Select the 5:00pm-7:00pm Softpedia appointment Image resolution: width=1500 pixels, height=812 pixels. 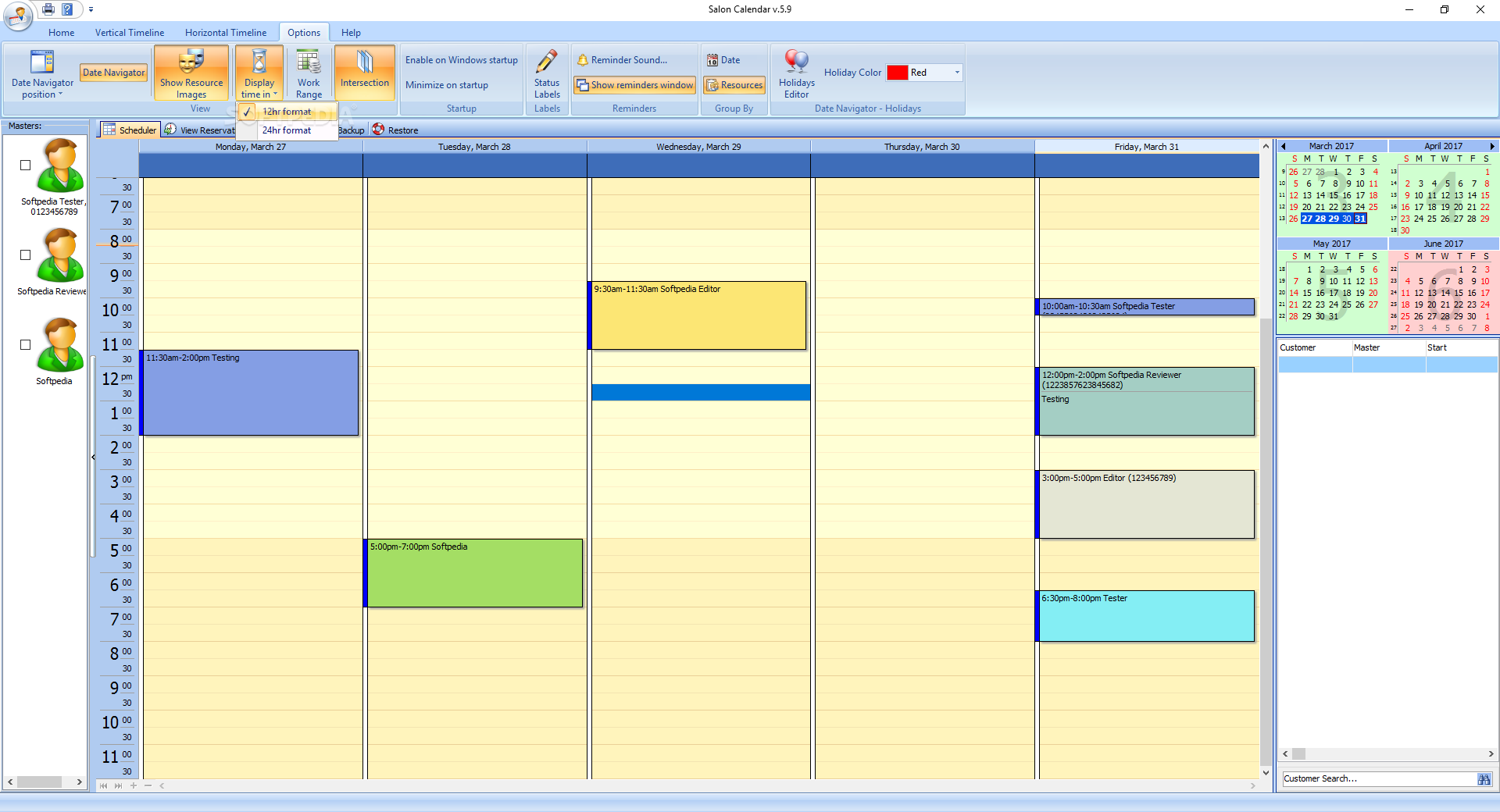point(473,573)
